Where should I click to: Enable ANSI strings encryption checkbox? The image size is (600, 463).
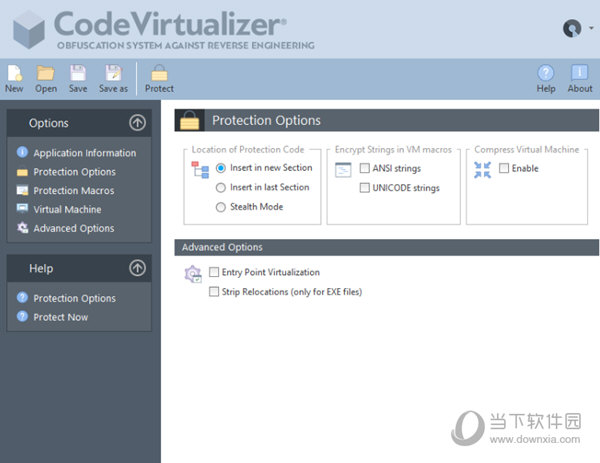(365, 168)
